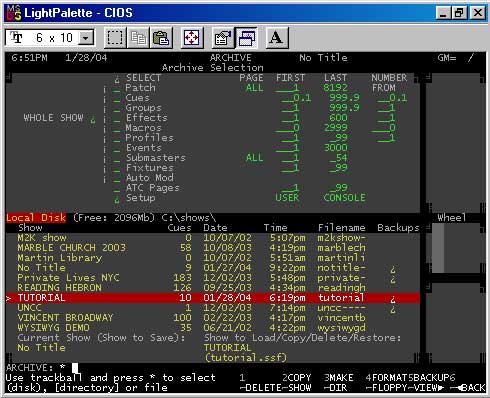Image resolution: width=490 pixels, height=398 pixels.
Task: Click the Wheel indicator bar
Action: (438, 248)
